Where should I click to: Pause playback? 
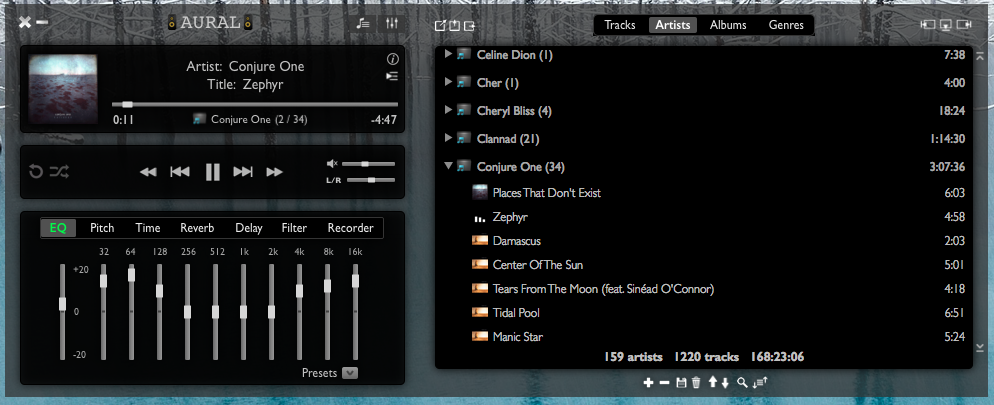tap(212, 172)
